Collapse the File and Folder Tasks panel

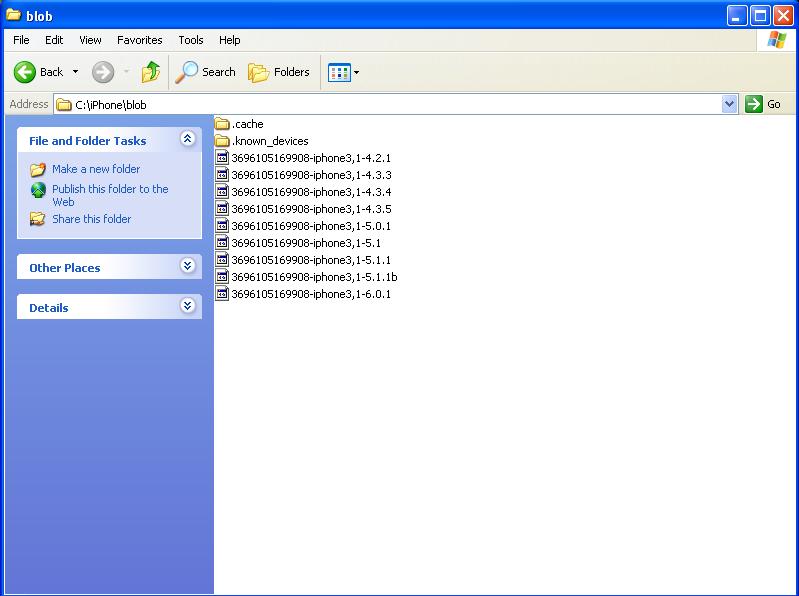pos(187,140)
